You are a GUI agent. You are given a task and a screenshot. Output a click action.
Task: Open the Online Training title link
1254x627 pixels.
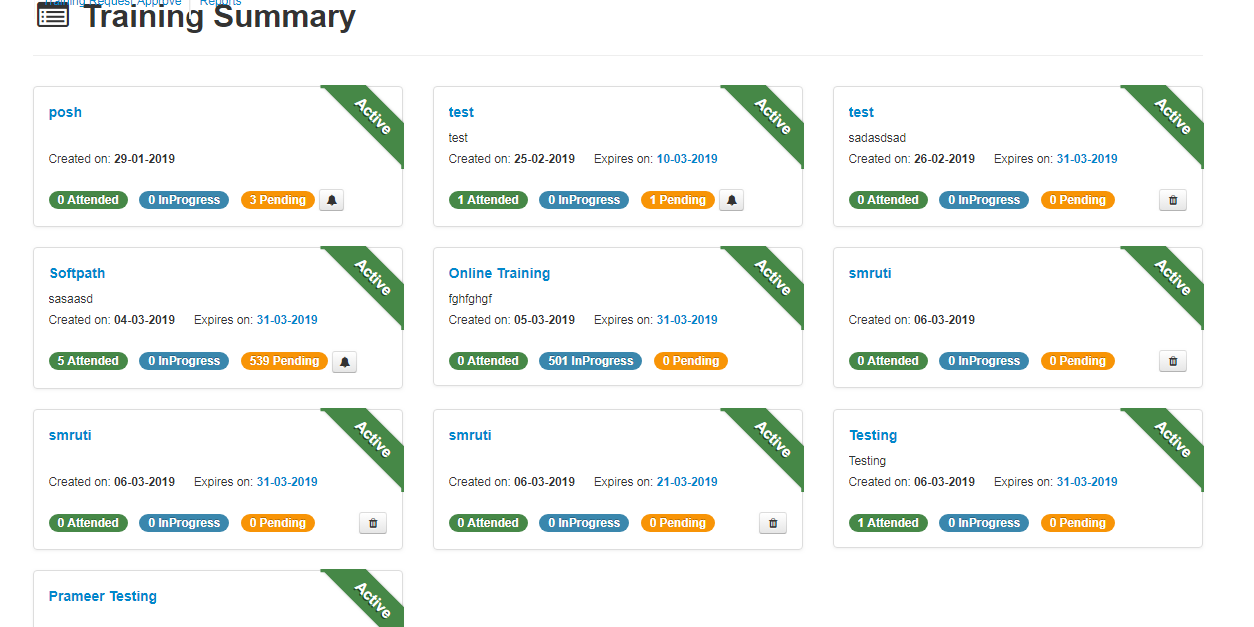499,273
